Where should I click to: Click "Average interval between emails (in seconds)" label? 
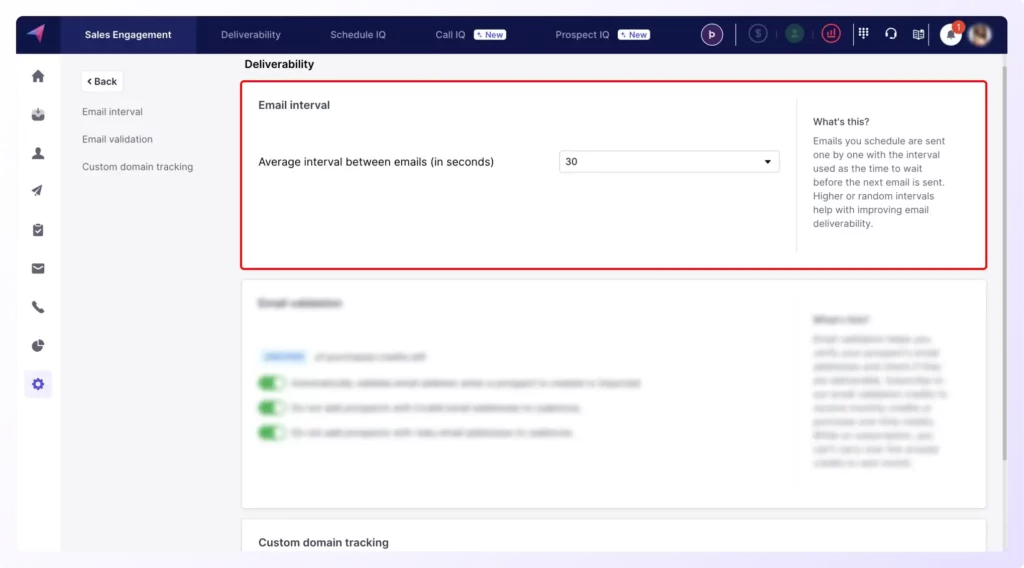(376, 162)
